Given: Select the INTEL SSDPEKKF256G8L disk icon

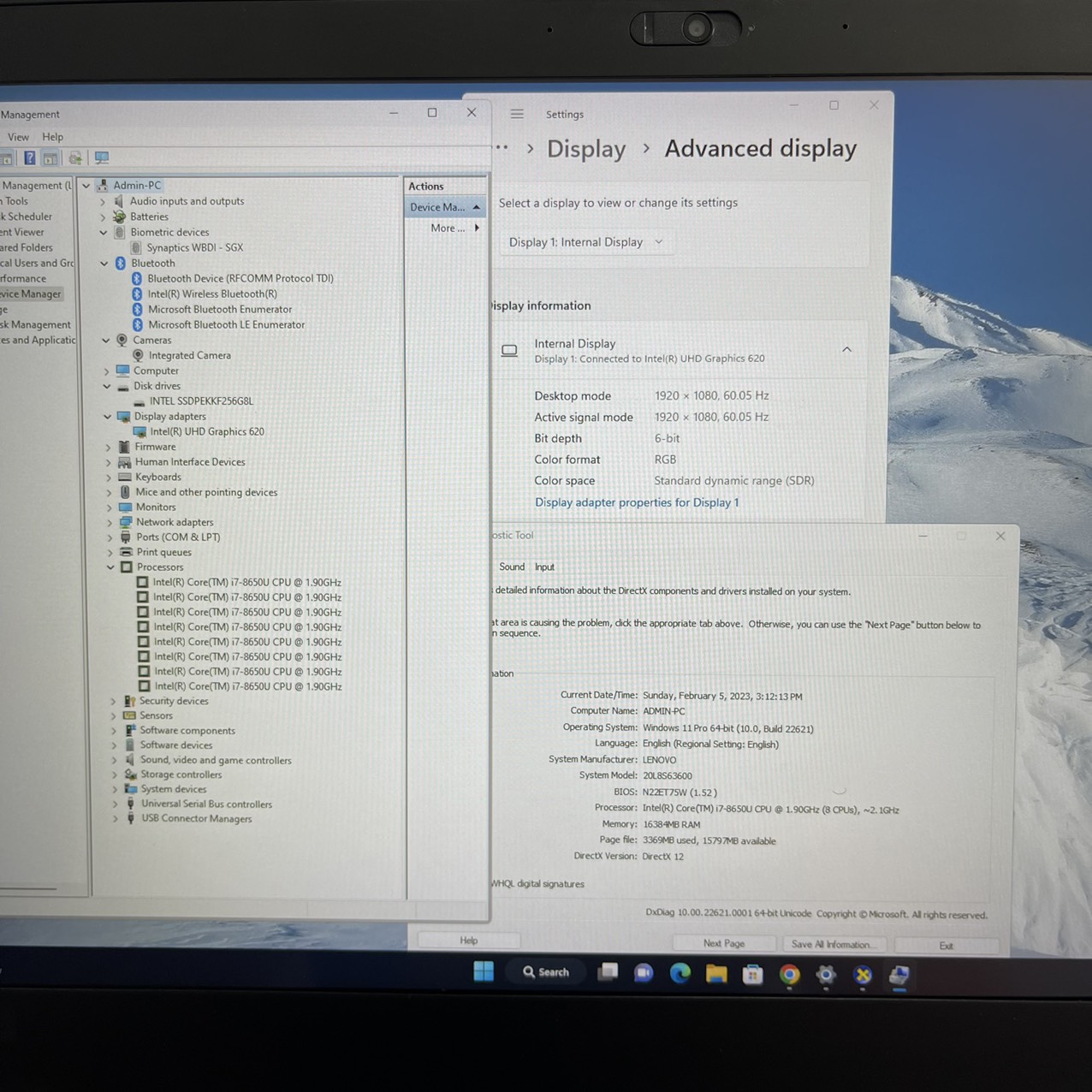Looking at the screenshot, I should [139, 401].
